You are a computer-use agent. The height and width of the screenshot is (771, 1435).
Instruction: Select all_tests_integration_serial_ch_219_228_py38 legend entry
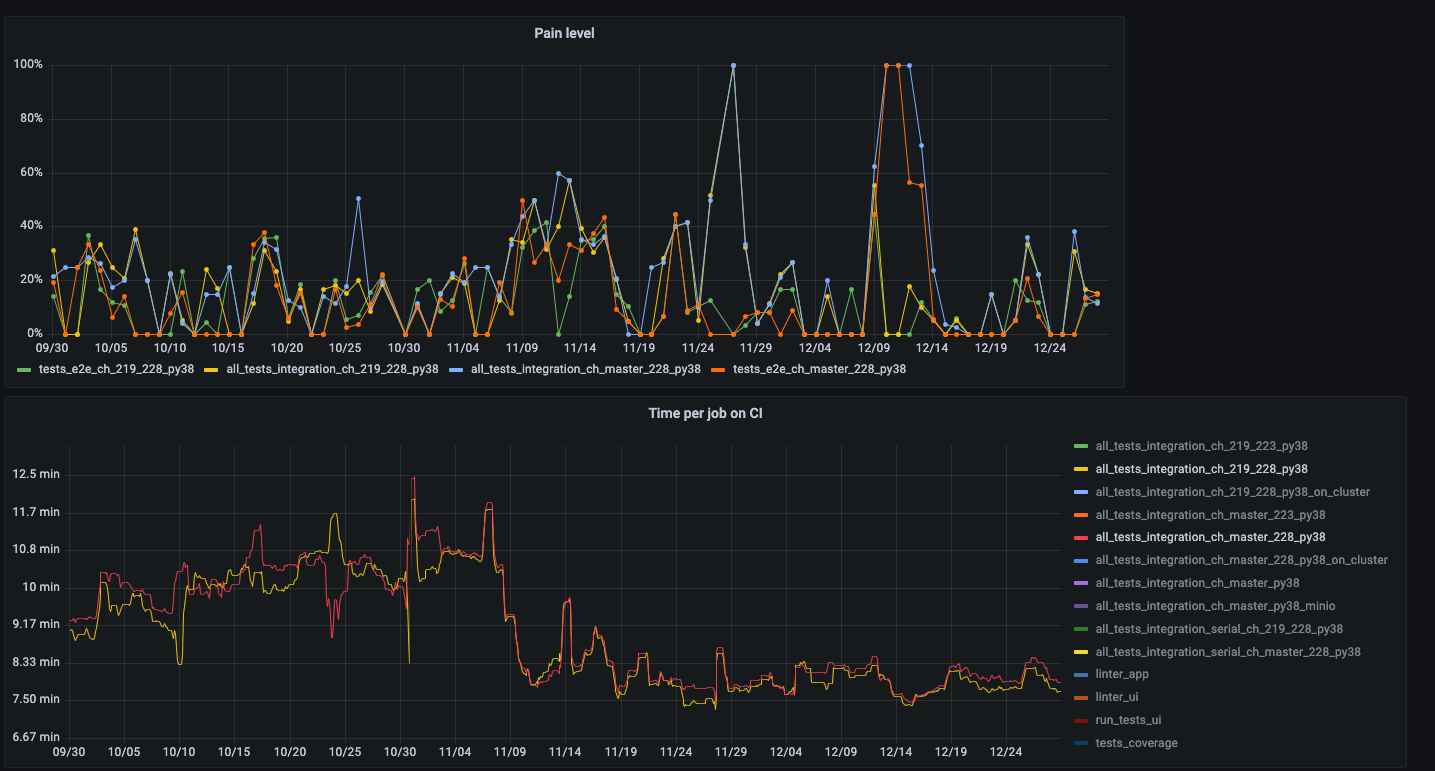tap(1219, 629)
